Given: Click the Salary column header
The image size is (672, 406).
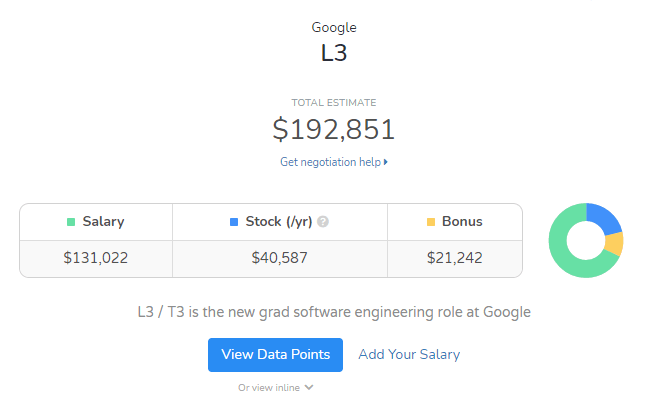Looking at the screenshot, I should click(96, 222).
